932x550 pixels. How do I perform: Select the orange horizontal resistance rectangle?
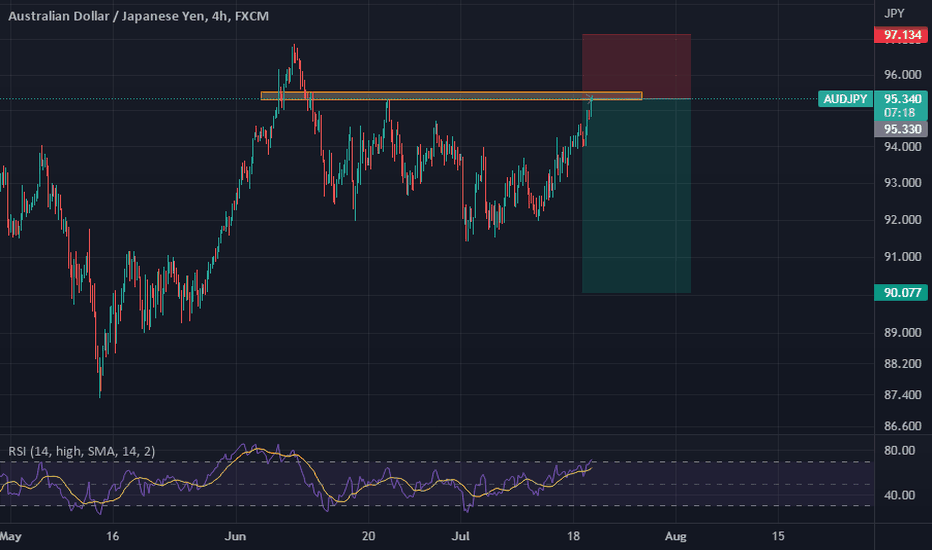pyautogui.click(x=451, y=96)
